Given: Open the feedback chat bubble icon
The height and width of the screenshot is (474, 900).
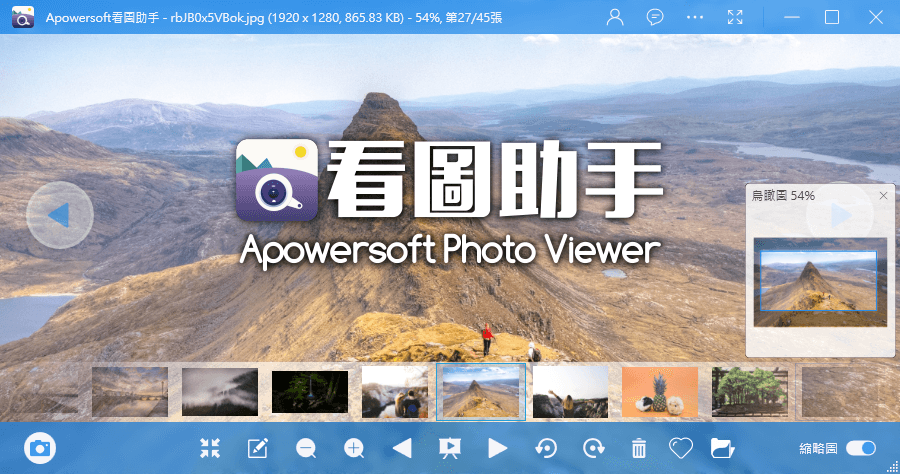Looking at the screenshot, I should tap(655, 17).
